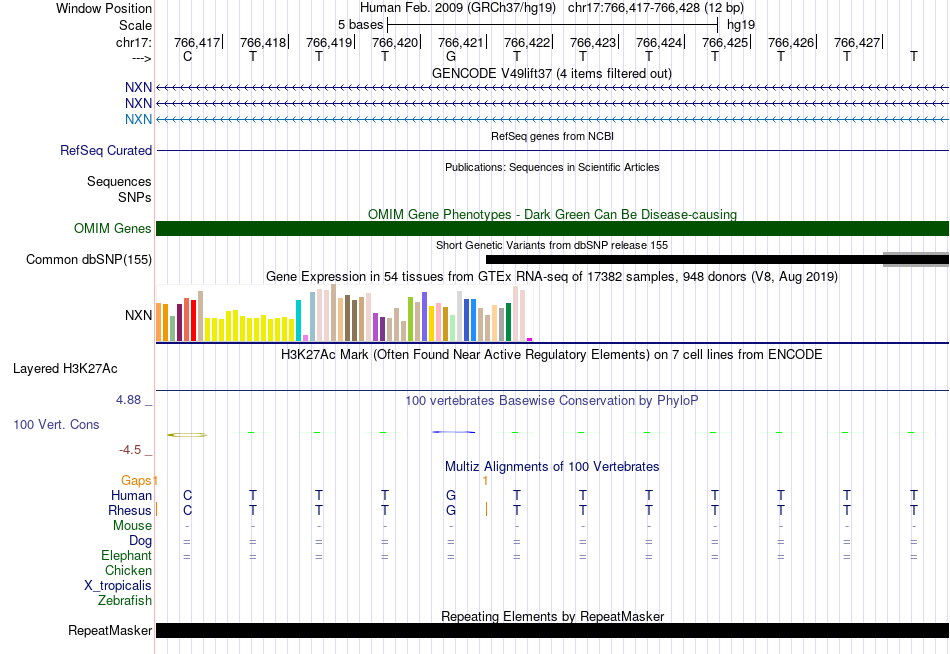Click the 766,421 position label

point(461,42)
